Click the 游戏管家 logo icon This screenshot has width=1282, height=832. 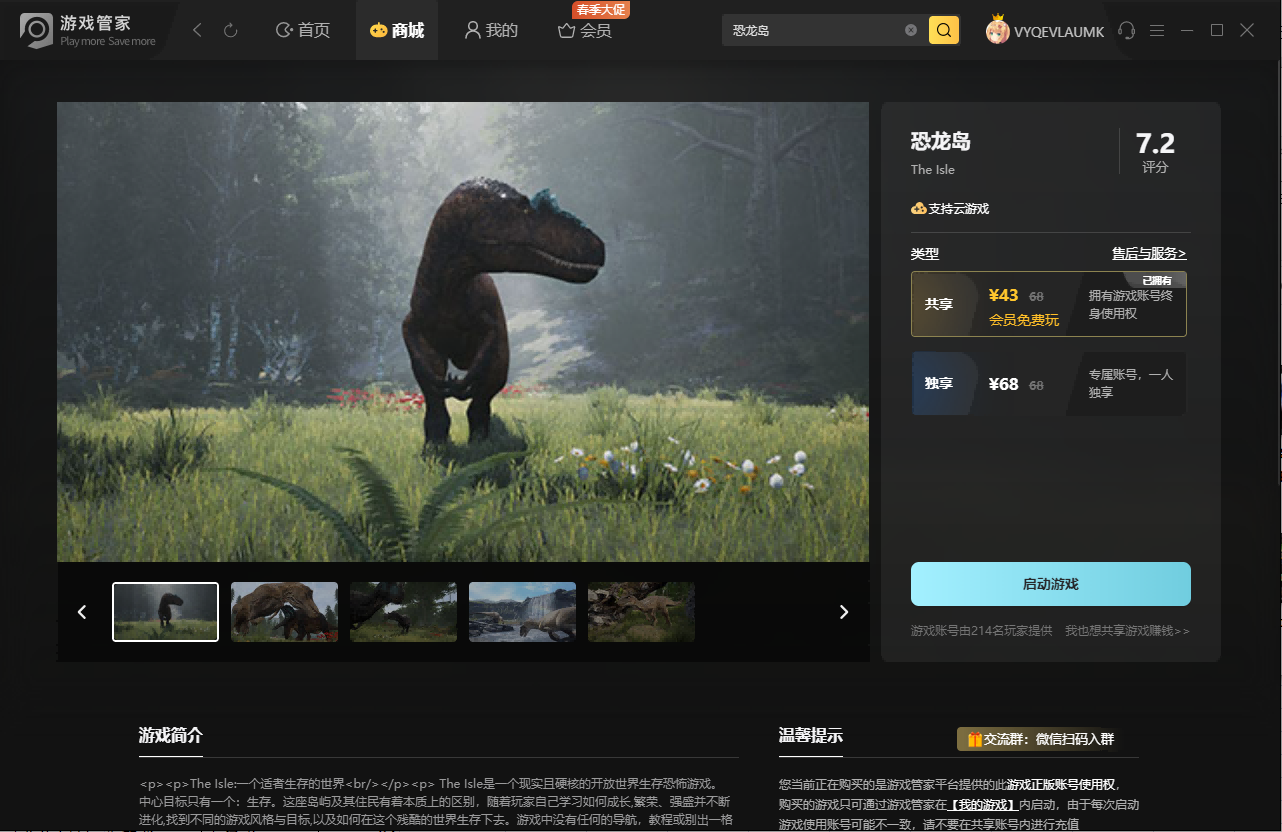[x=36, y=30]
